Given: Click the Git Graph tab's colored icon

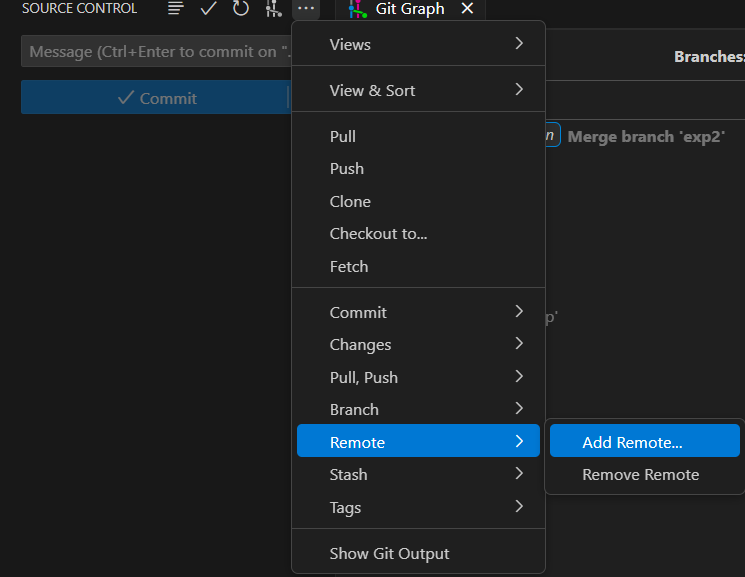Looking at the screenshot, I should point(355,9).
